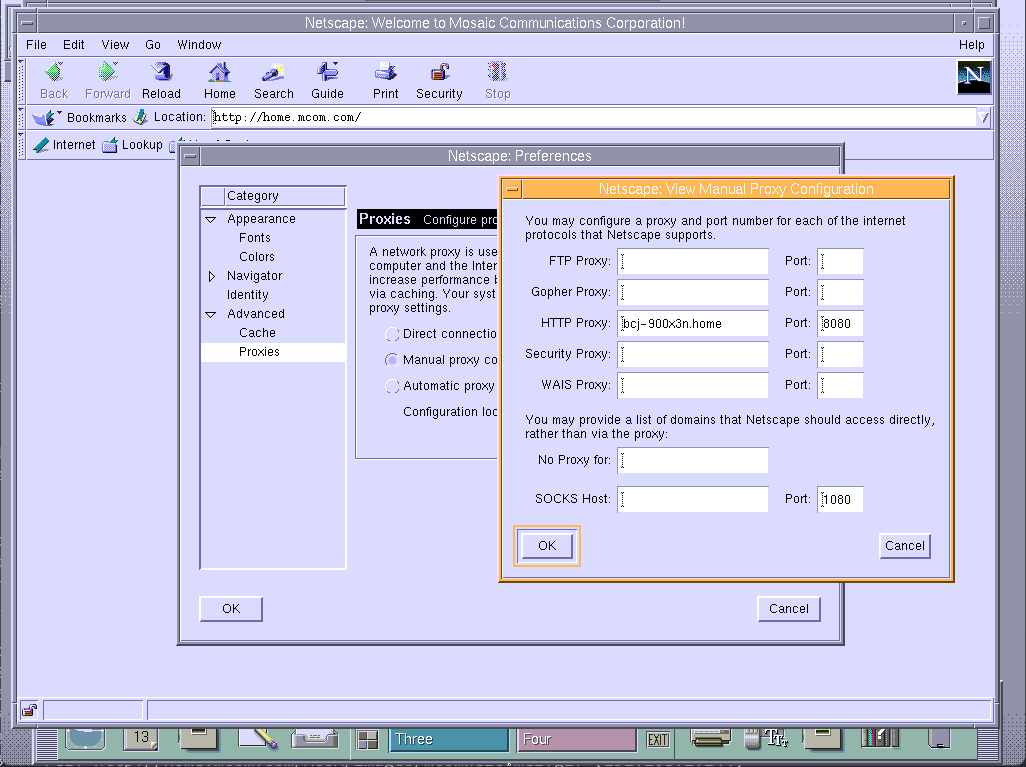
Task: Expand the Navigator category
Action: (211, 276)
